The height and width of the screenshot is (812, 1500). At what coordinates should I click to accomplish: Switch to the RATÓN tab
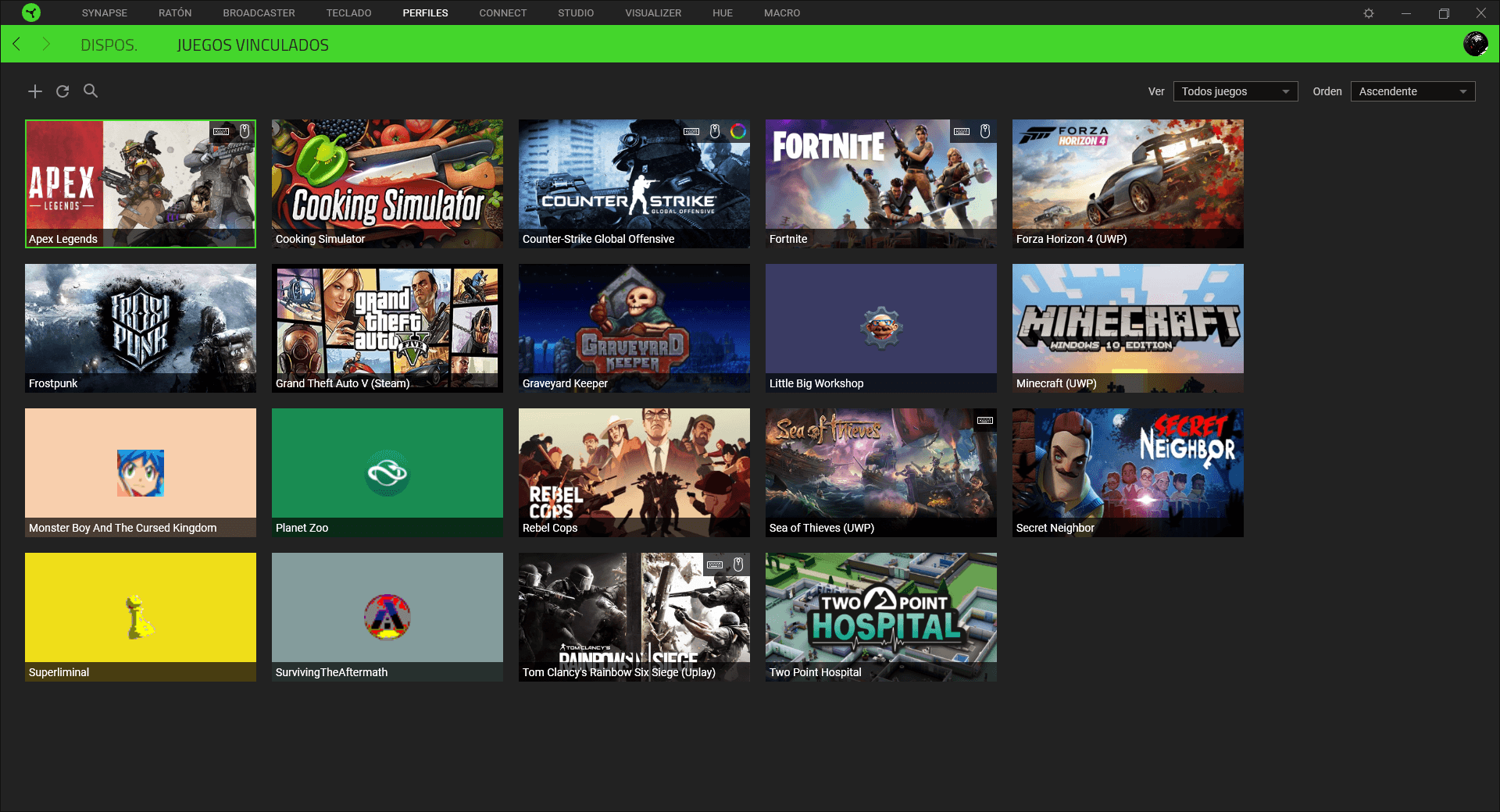[x=175, y=13]
